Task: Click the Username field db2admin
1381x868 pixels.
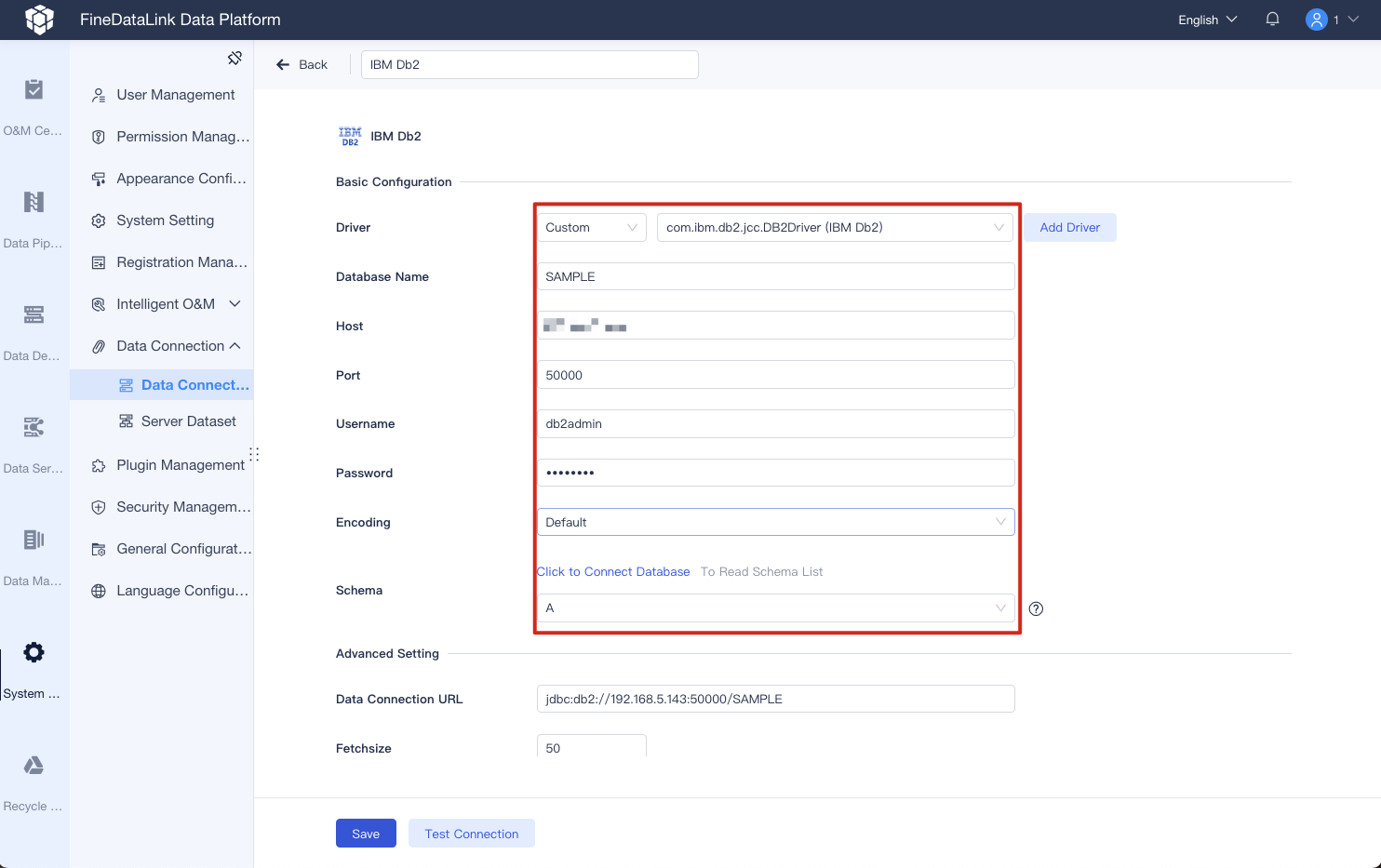Action: [775, 423]
